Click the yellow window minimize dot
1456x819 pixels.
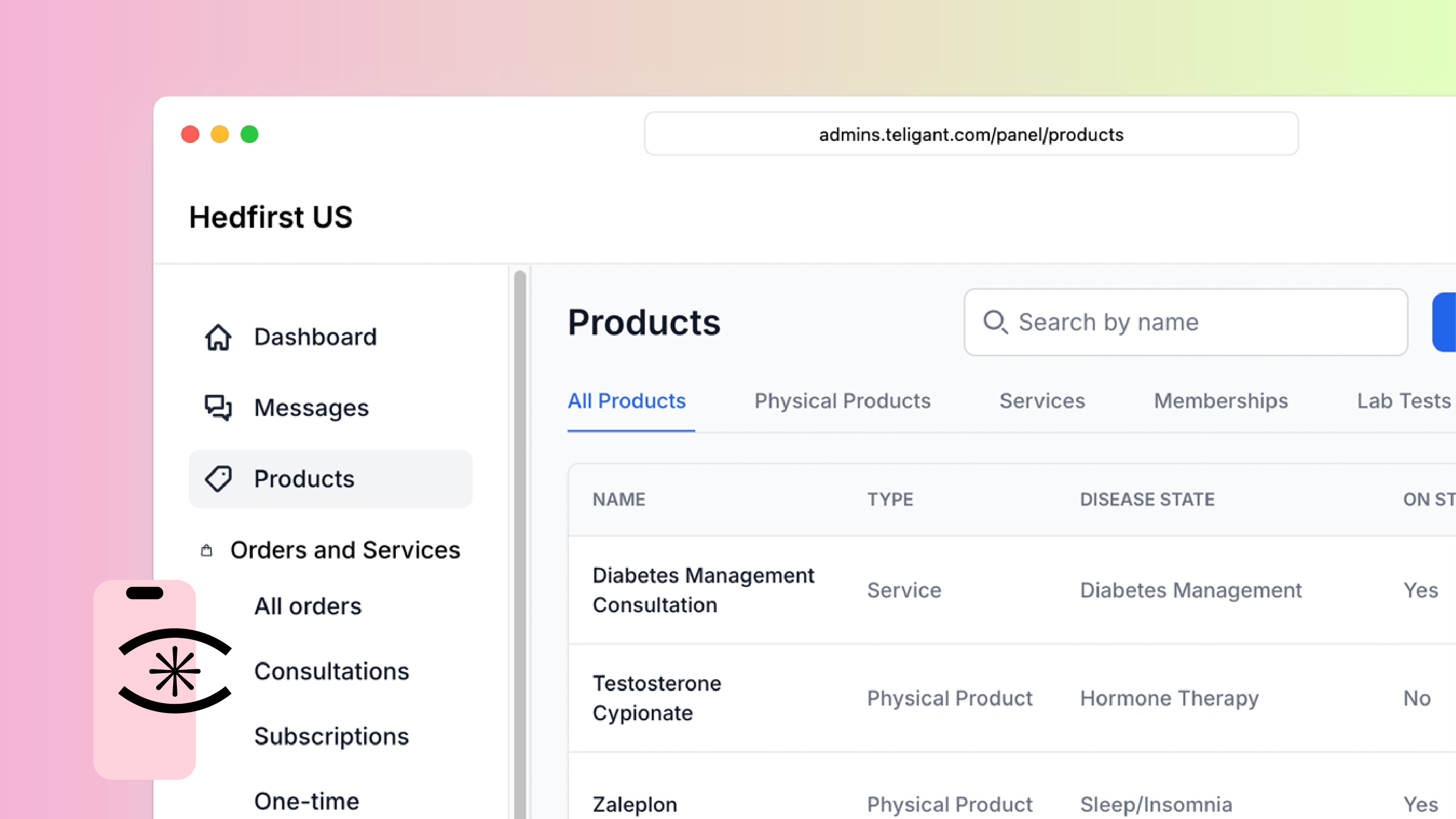tap(220, 134)
